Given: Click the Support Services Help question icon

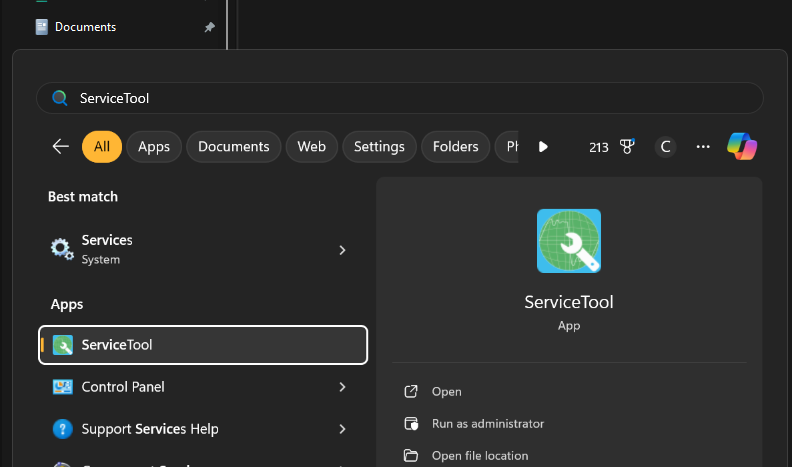Looking at the screenshot, I should click(63, 429).
